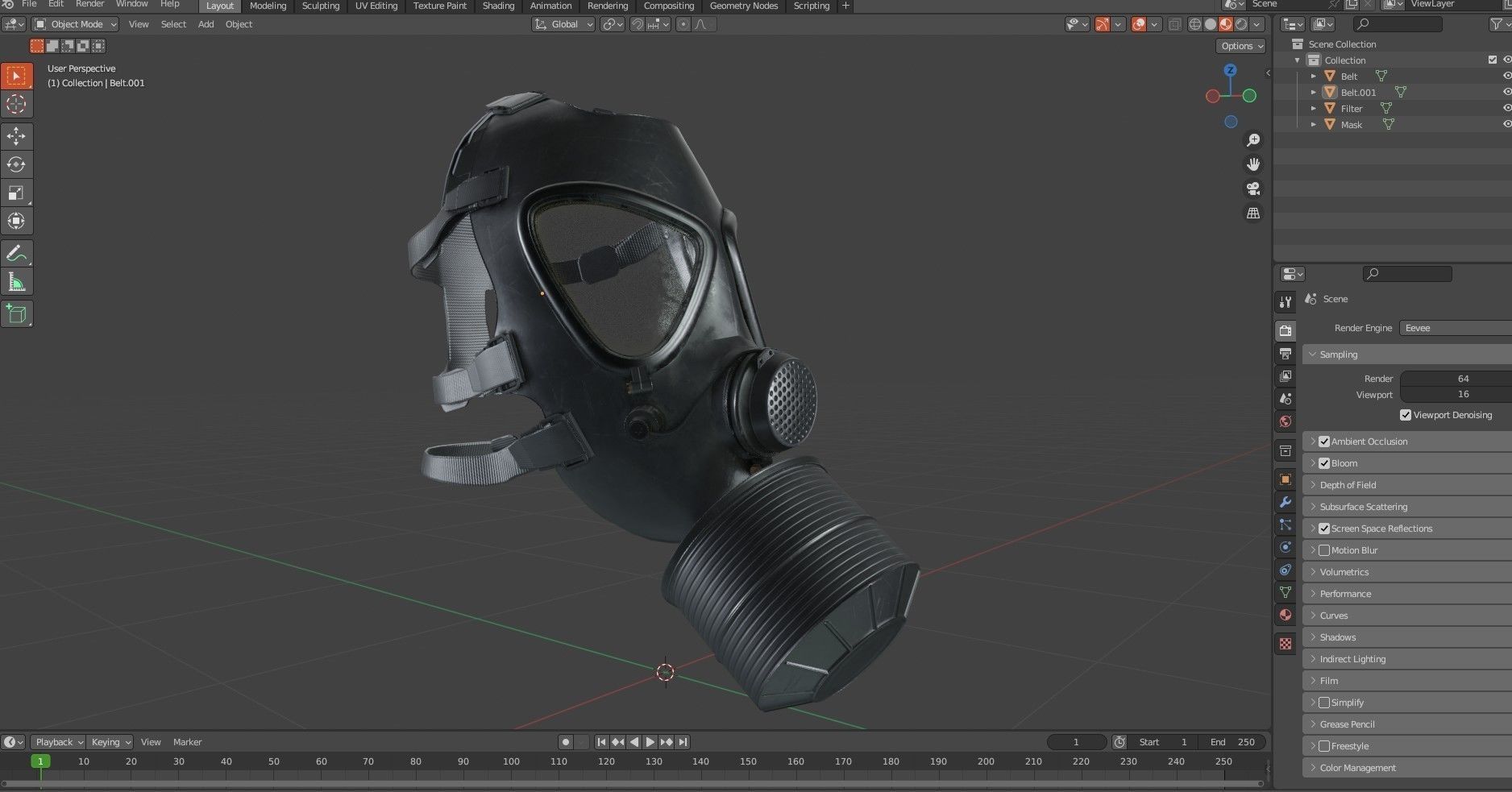Click the End frame 250 field
1512x792 pixels.
1232,742
